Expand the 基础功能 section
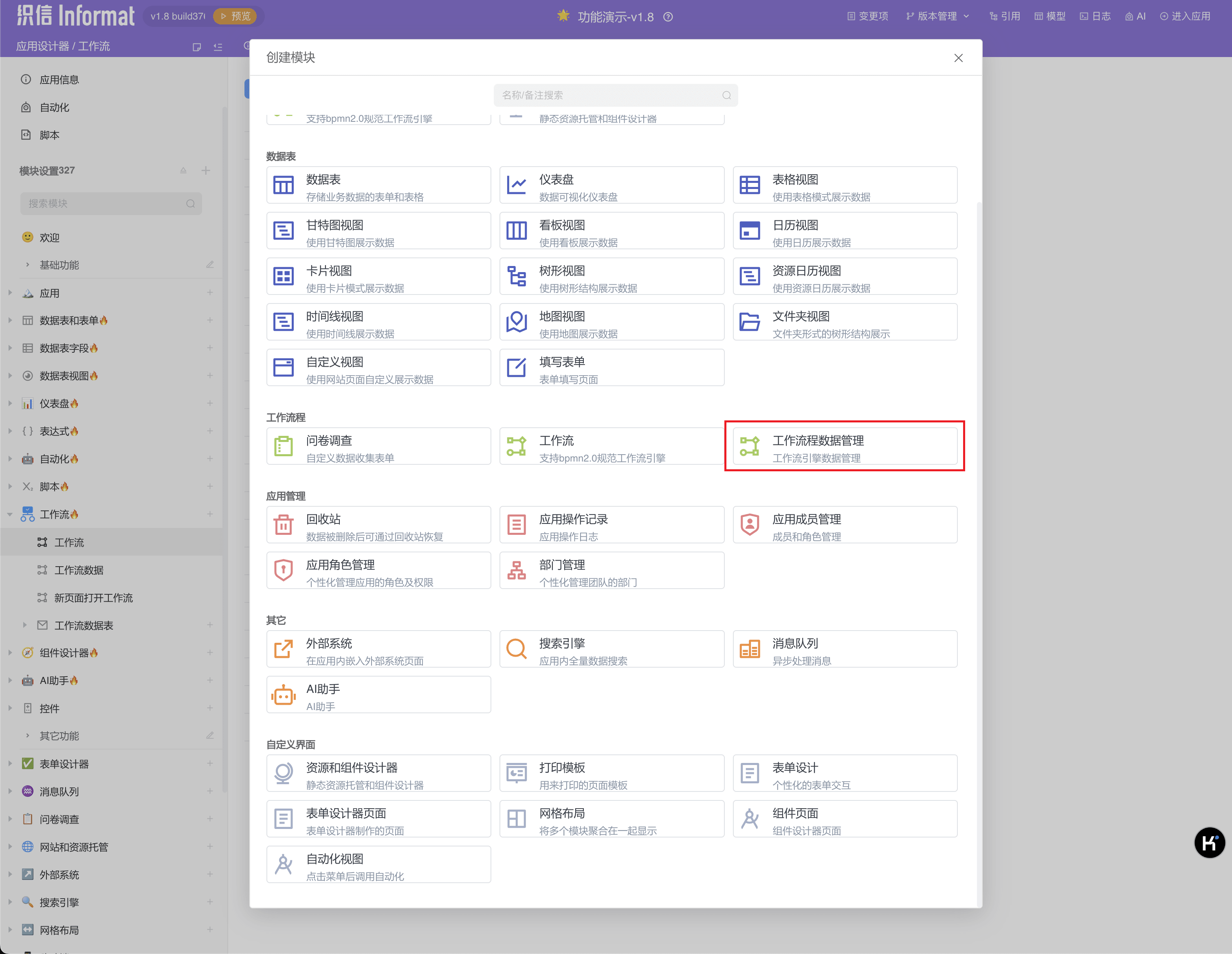Image resolution: width=1232 pixels, height=954 pixels. [27, 265]
